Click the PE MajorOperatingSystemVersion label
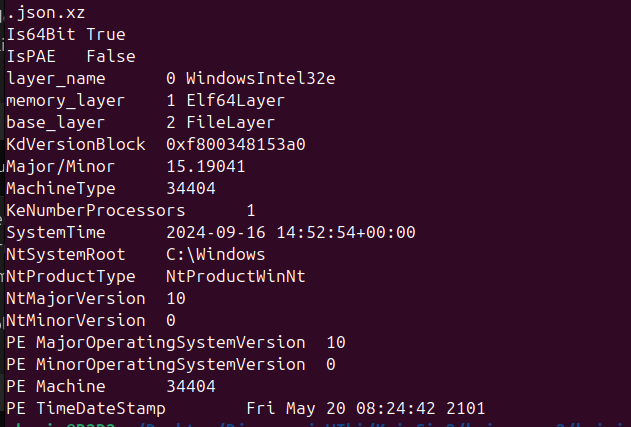Screen dimensions: 631x427 (x=155, y=342)
